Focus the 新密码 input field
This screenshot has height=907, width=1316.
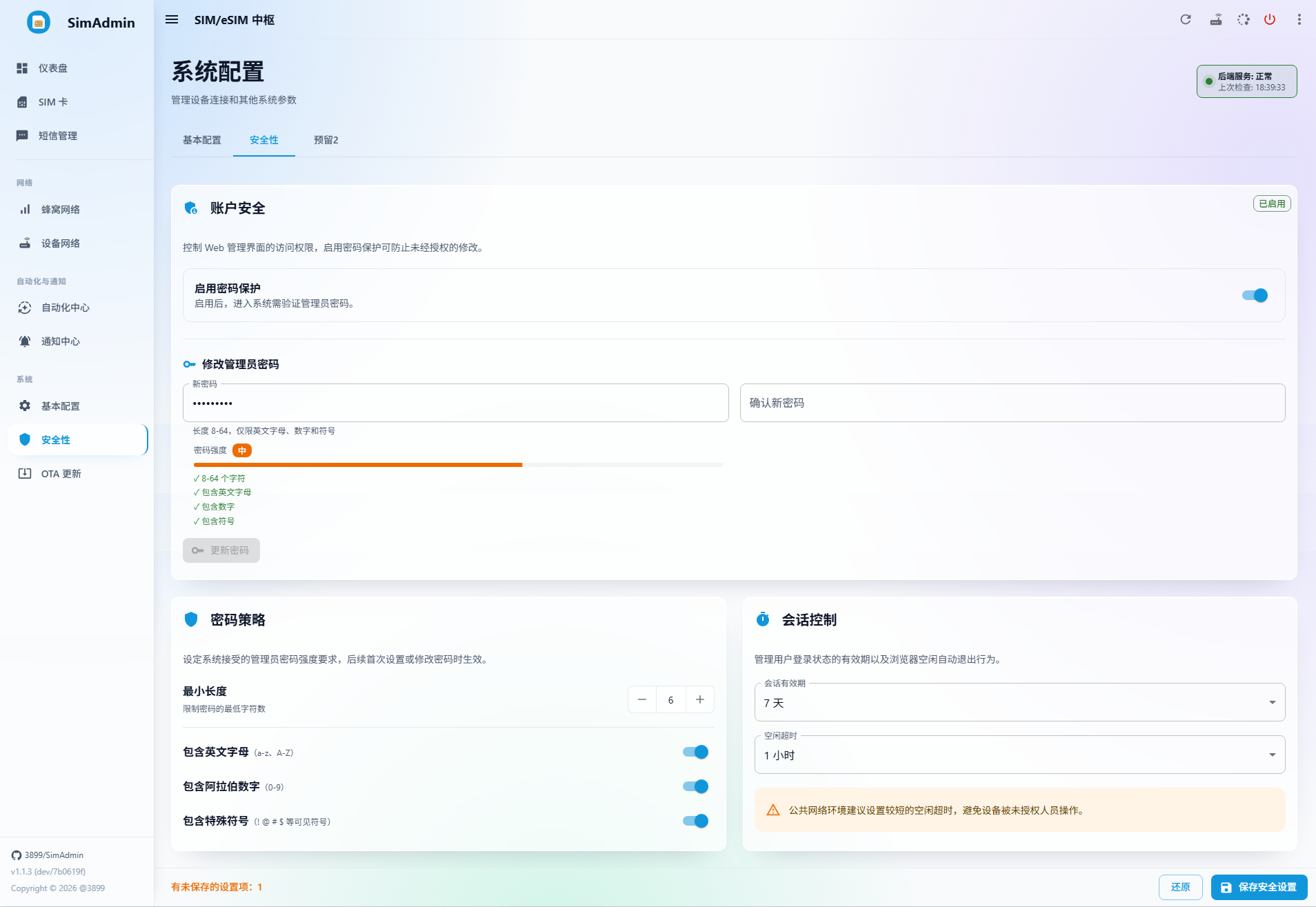(x=456, y=403)
